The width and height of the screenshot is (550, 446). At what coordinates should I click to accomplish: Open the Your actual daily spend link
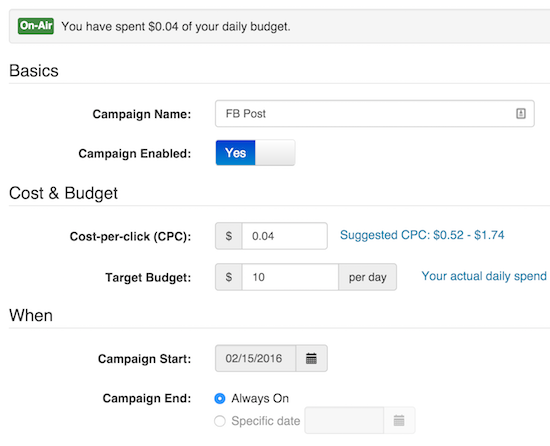pyautogui.click(x=485, y=276)
